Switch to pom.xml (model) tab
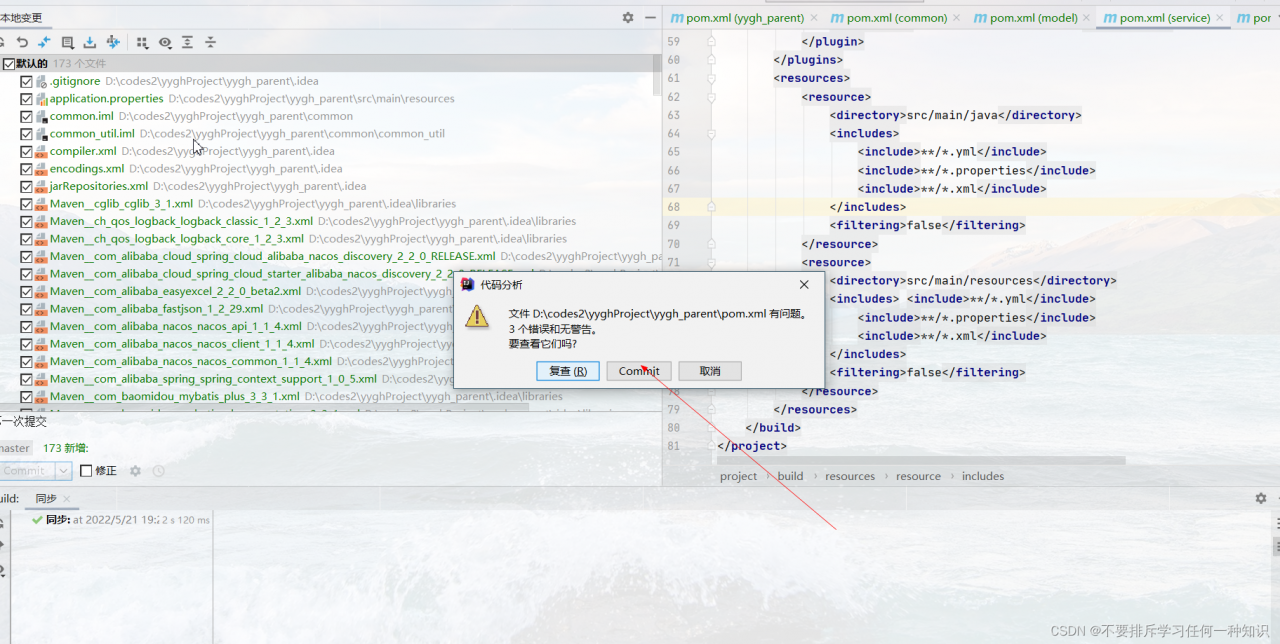The height and width of the screenshot is (644, 1280). (1024, 18)
